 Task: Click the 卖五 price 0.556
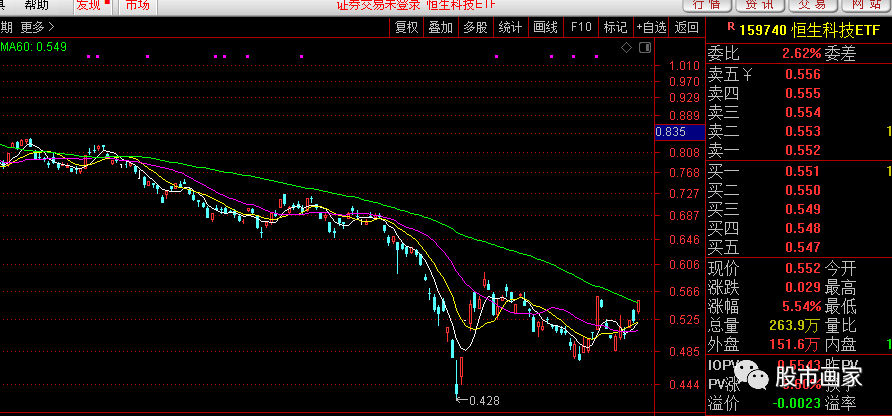point(803,74)
